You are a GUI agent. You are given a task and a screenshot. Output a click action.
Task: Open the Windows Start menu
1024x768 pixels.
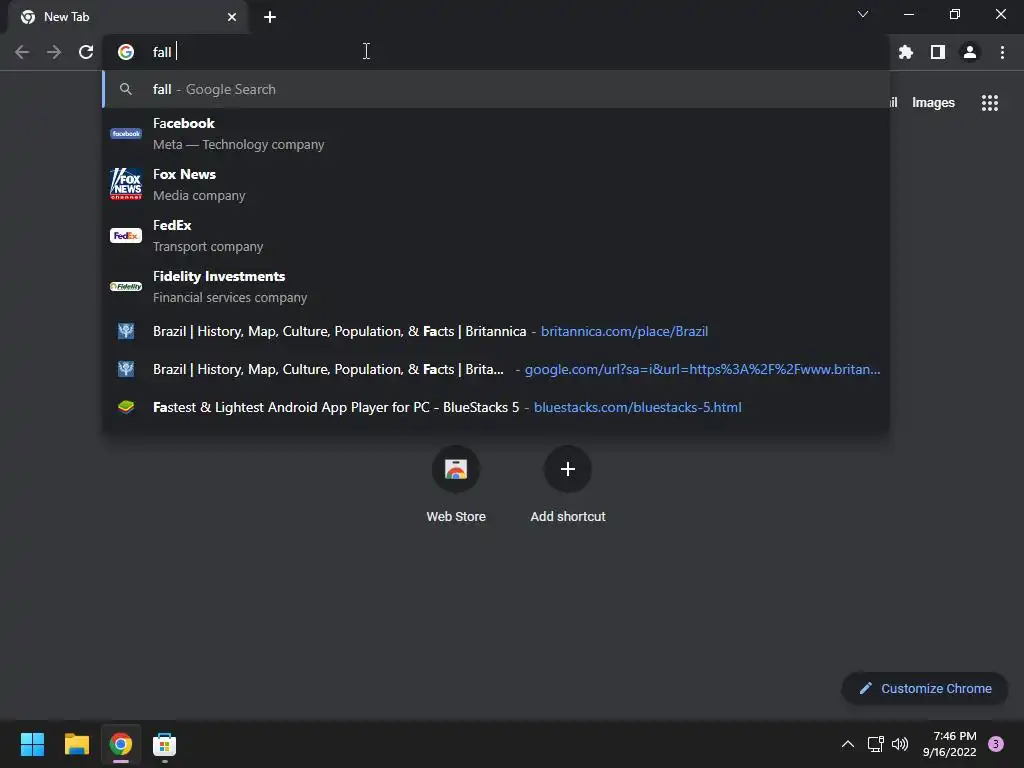(32, 744)
